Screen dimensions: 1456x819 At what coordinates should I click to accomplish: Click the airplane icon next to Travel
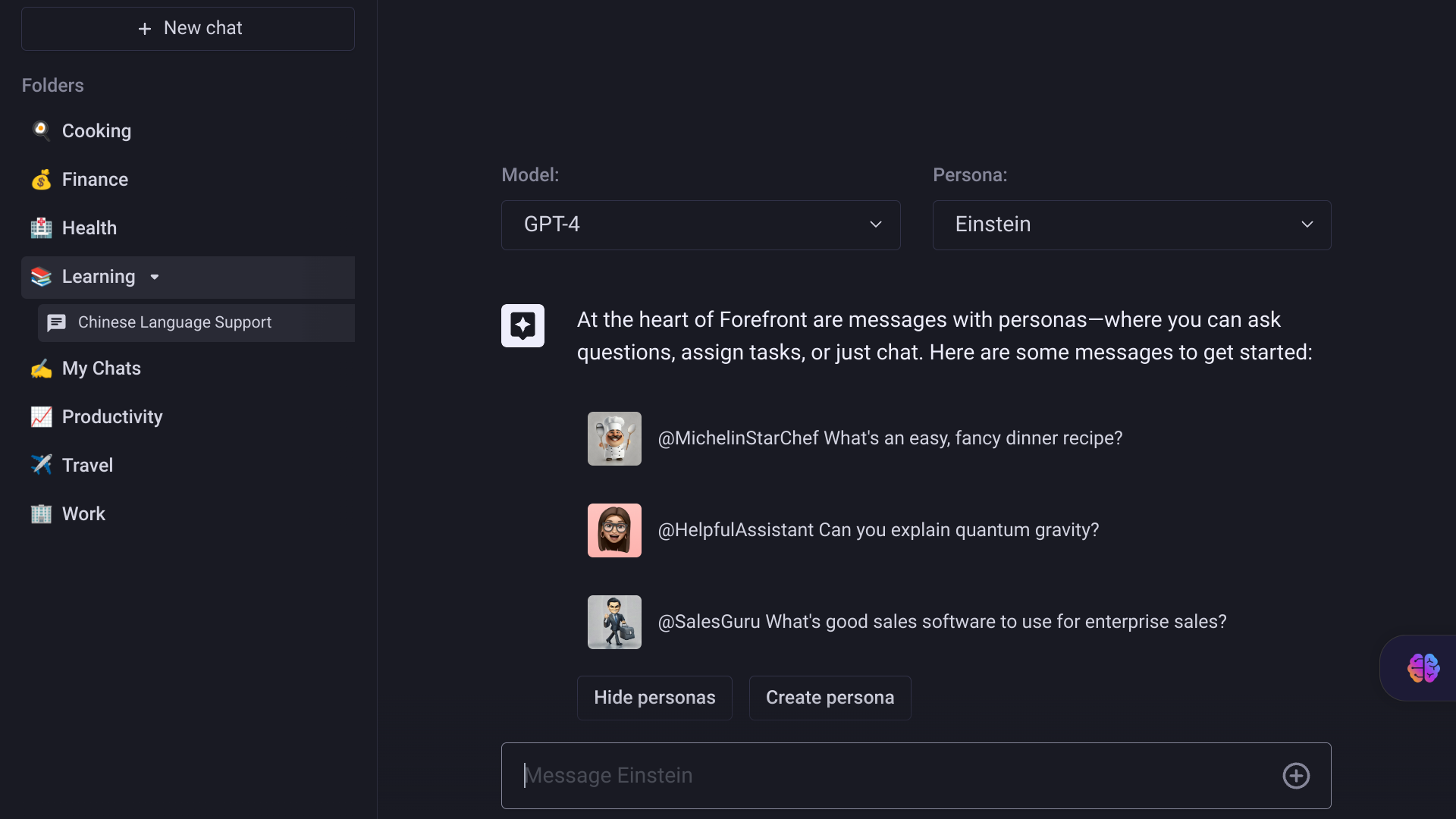pos(41,465)
